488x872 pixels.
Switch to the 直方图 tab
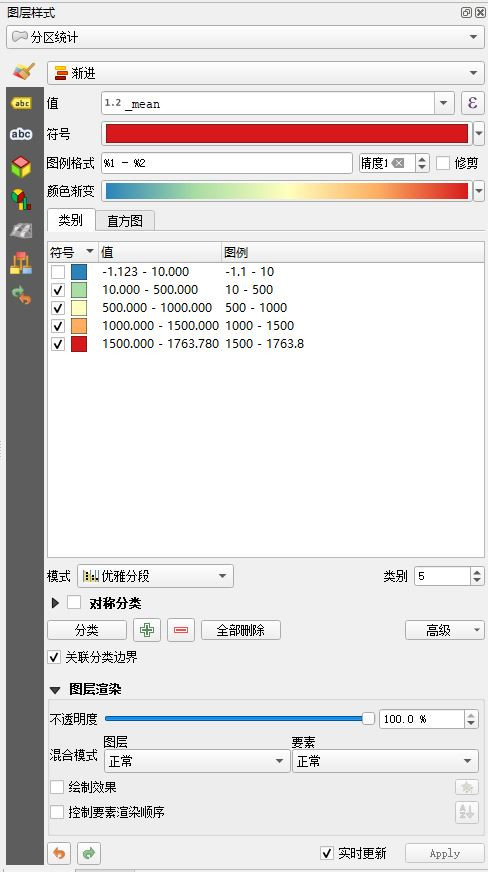tap(125, 221)
